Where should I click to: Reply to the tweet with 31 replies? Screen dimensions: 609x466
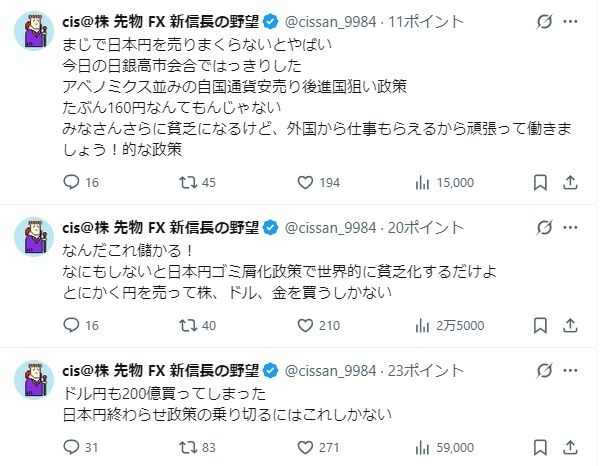[70, 447]
